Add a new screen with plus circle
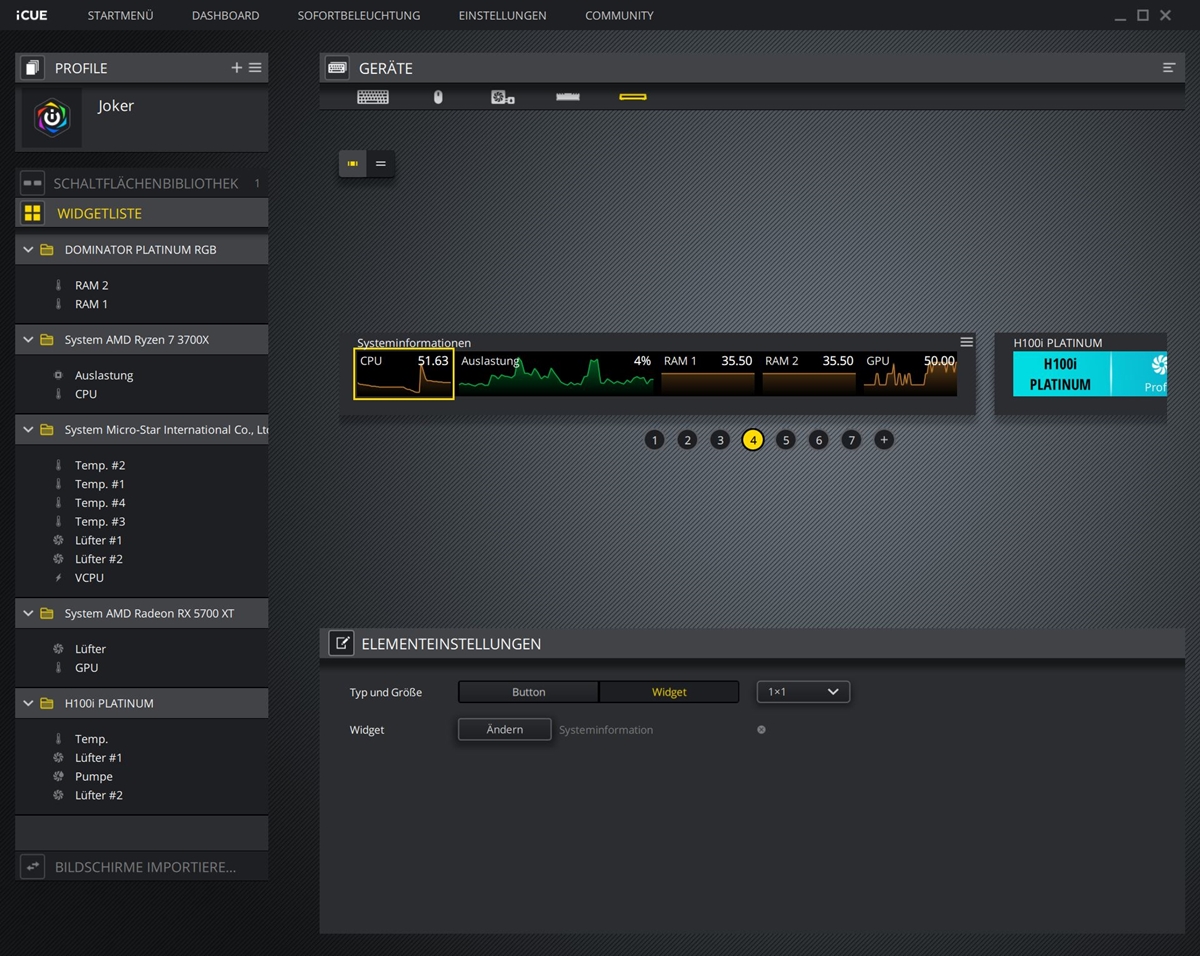The width and height of the screenshot is (1200, 956). coord(884,440)
